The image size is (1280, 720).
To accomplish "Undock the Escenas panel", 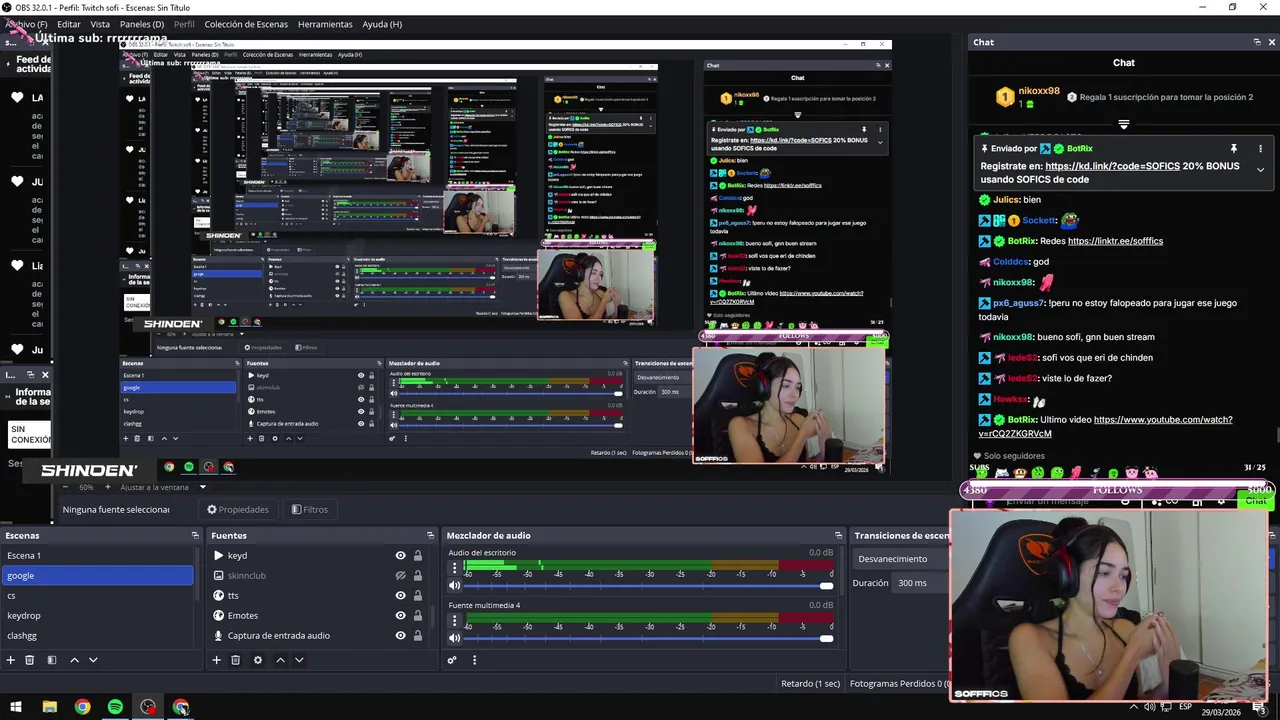I will [x=195, y=536].
